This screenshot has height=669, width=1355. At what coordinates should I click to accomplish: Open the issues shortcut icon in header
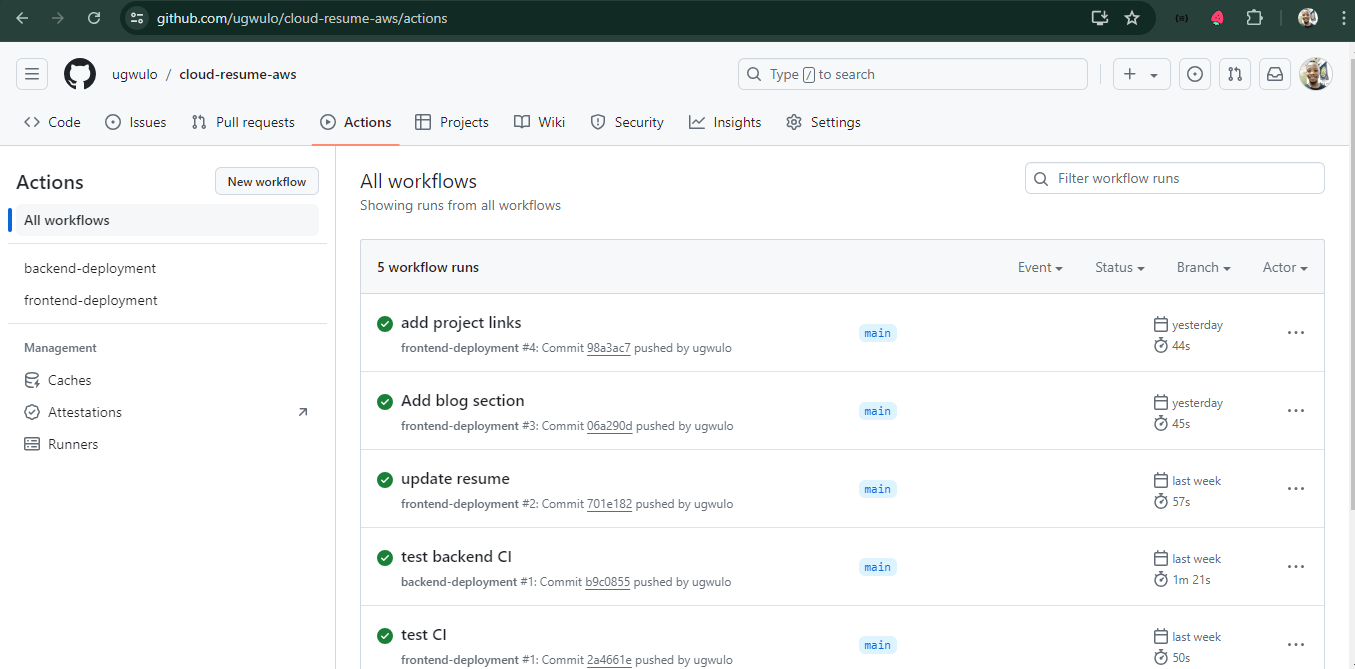pos(1195,74)
